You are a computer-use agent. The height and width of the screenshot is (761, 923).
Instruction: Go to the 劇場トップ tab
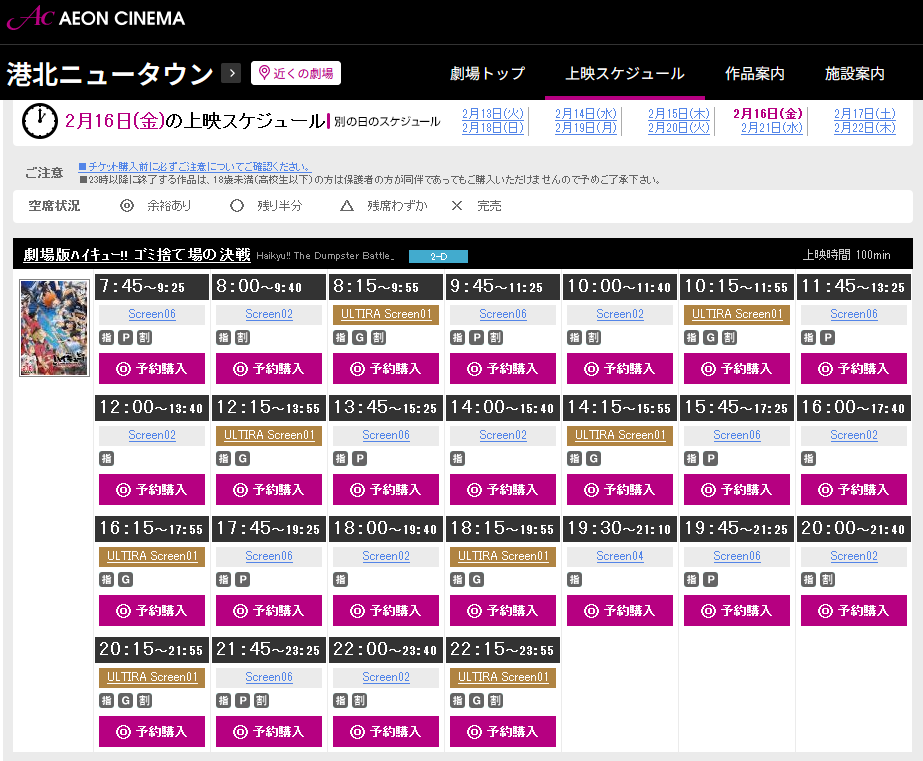487,73
